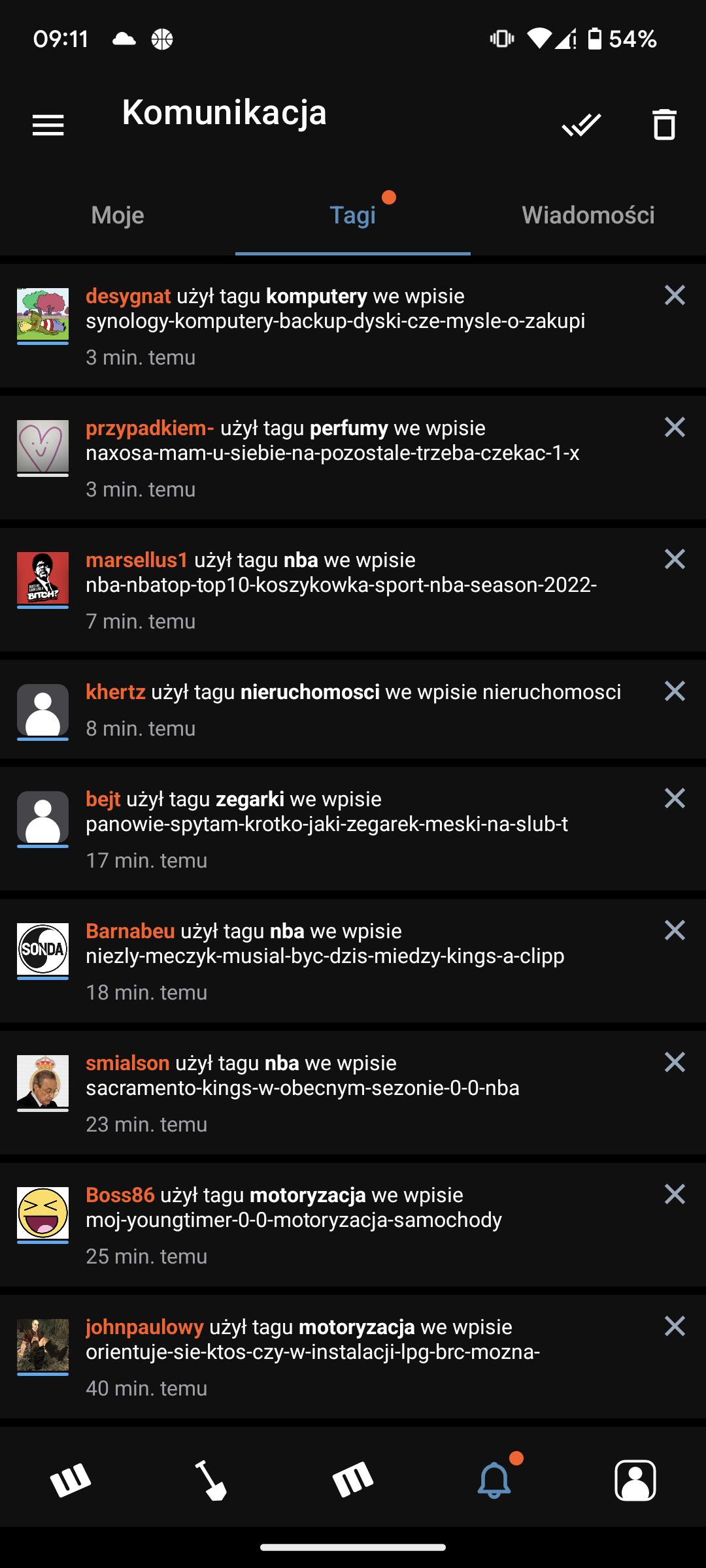Open the Mikroblog icon in bottom bar
Screen dimensions: 706x1568
coord(353,1480)
